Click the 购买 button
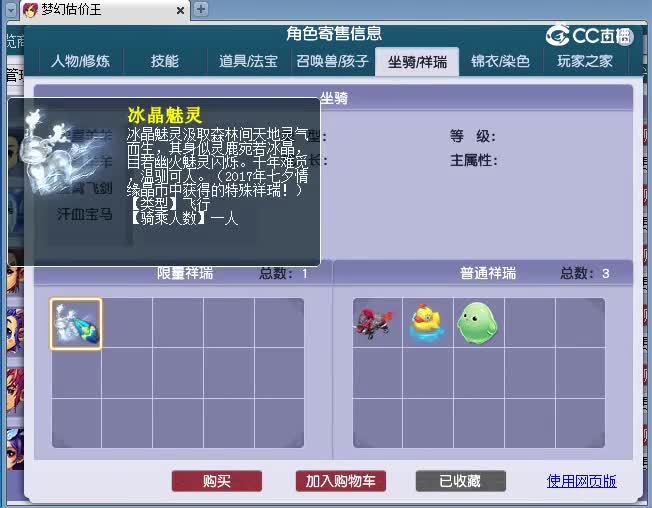Viewport: 652px width, 508px height. [217, 481]
